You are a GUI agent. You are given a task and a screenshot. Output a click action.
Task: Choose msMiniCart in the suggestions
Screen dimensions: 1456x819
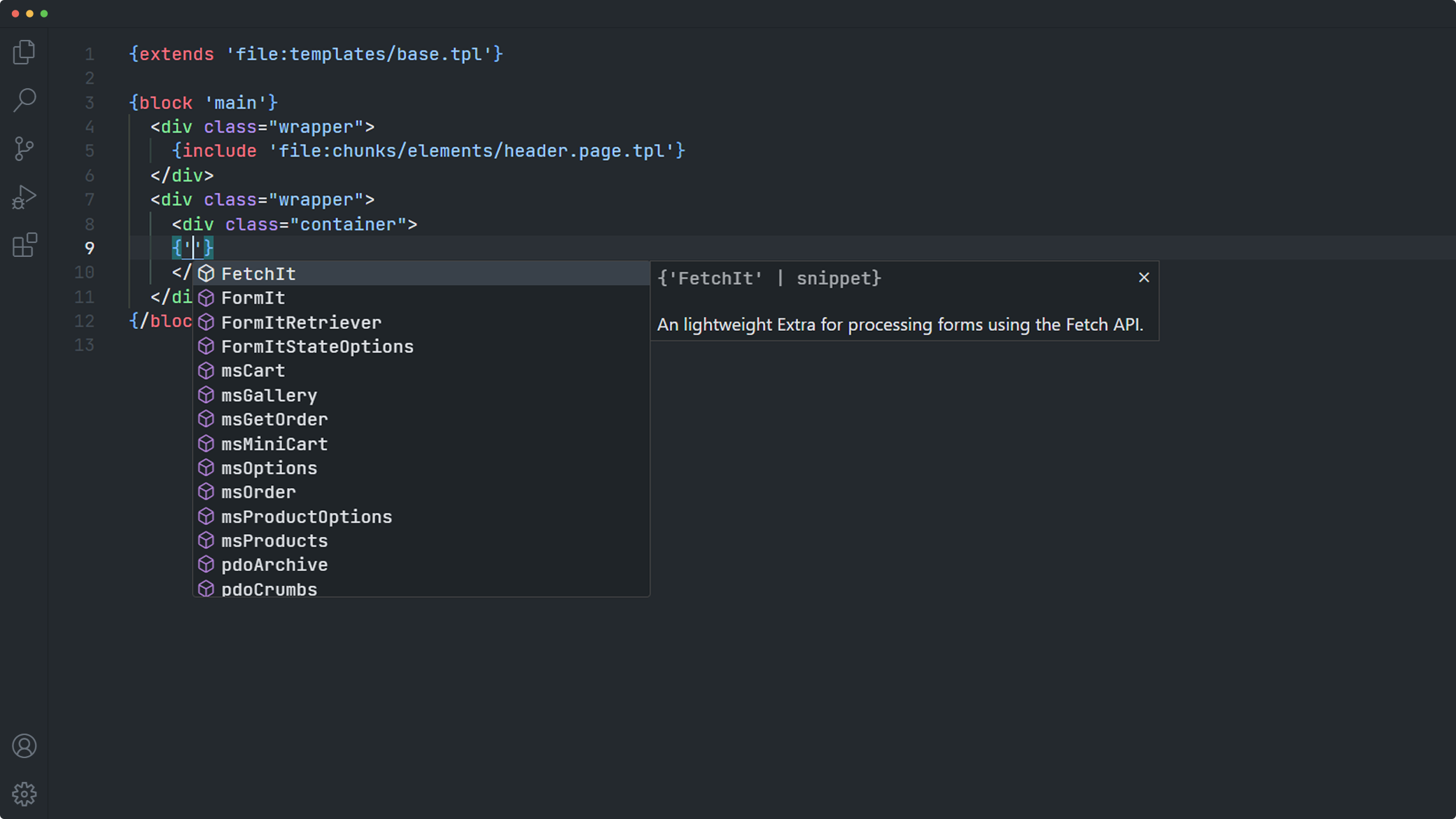tap(274, 444)
